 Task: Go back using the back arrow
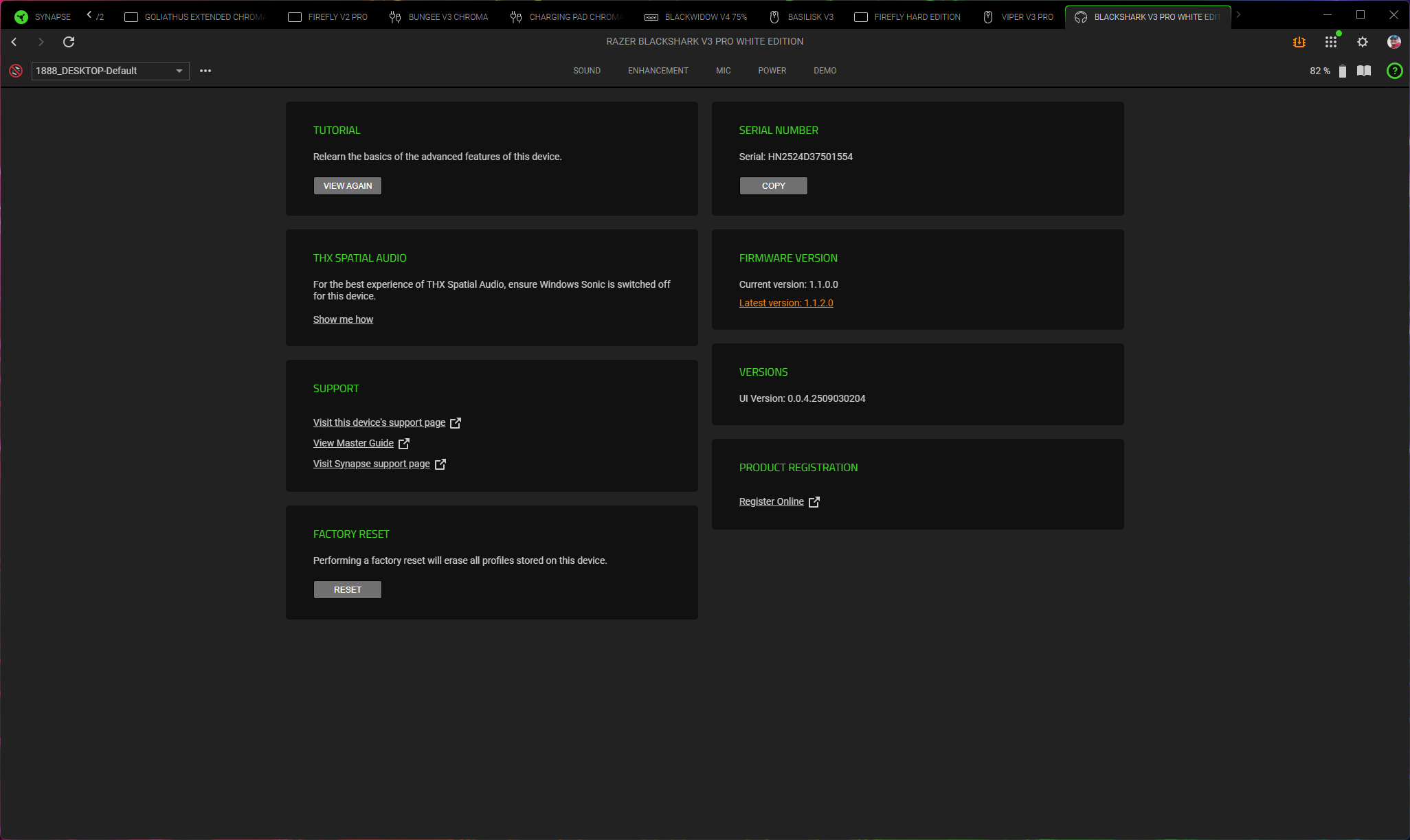click(x=14, y=42)
